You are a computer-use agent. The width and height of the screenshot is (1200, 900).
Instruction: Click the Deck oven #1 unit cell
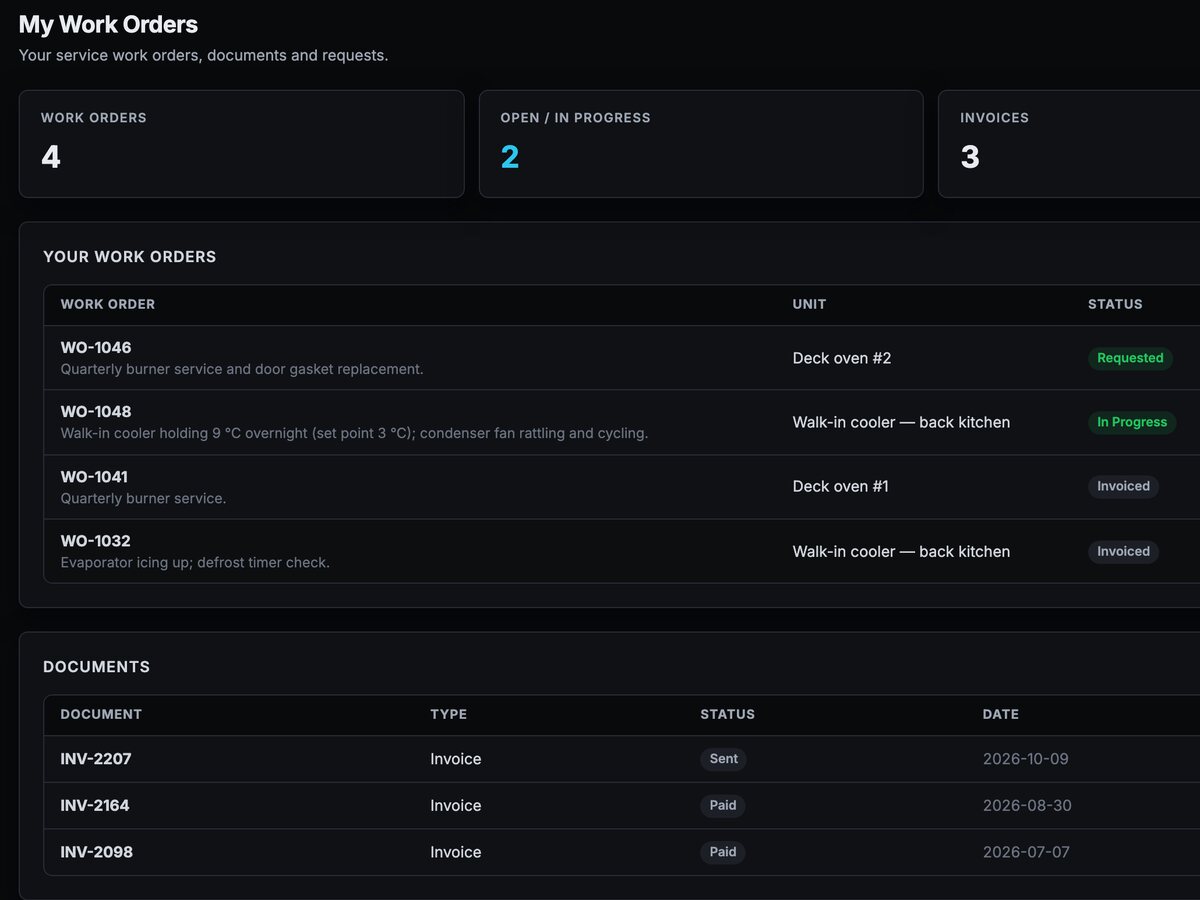pos(841,487)
